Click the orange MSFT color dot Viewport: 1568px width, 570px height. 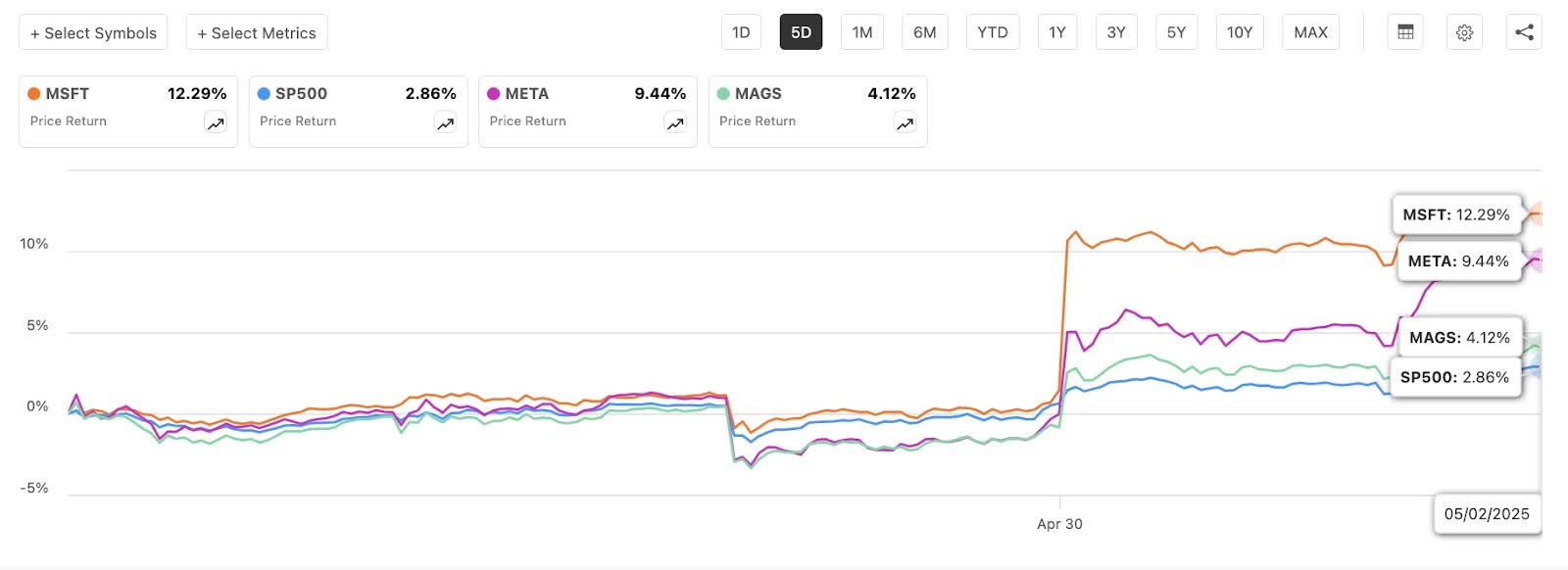(34, 94)
